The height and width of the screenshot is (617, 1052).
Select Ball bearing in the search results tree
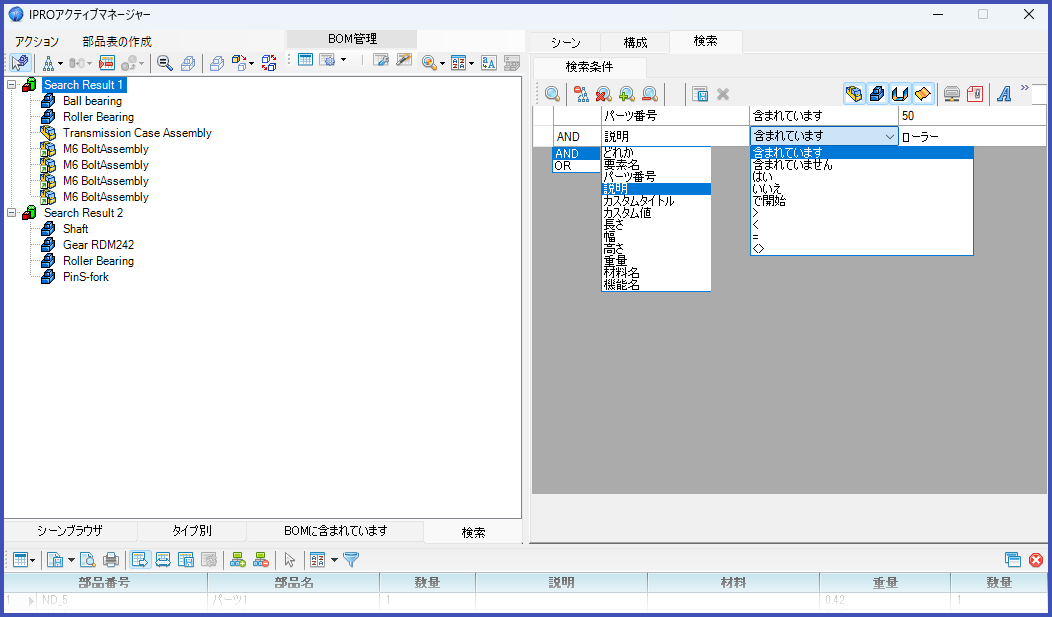click(x=95, y=100)
